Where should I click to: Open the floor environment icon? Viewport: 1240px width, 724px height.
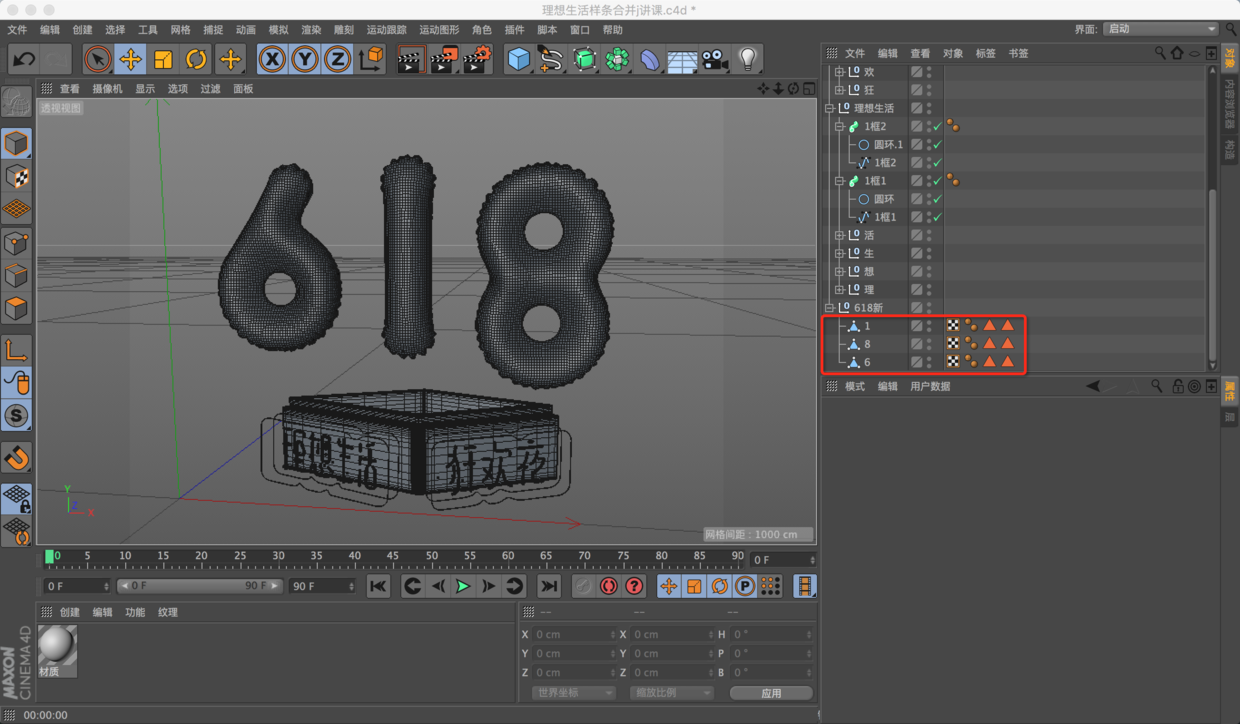click(682, 59)
